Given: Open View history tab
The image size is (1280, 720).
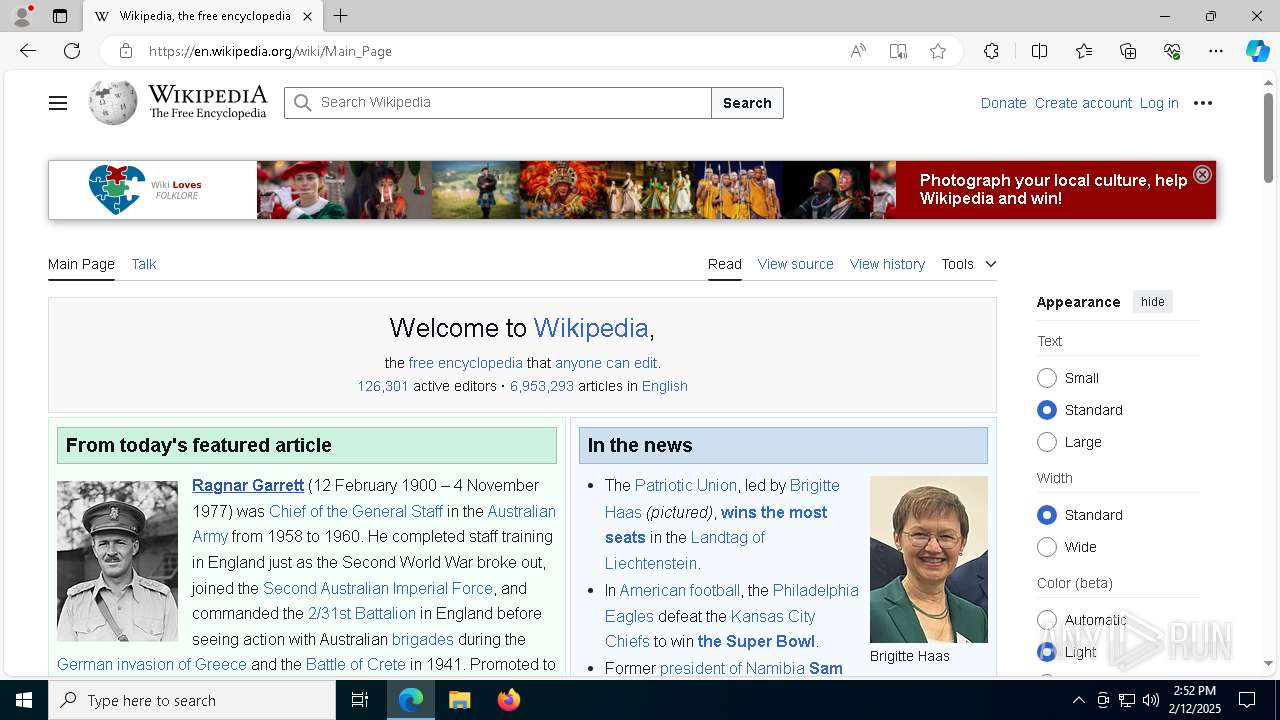Looking at the screenshot, I should [887, 264].
